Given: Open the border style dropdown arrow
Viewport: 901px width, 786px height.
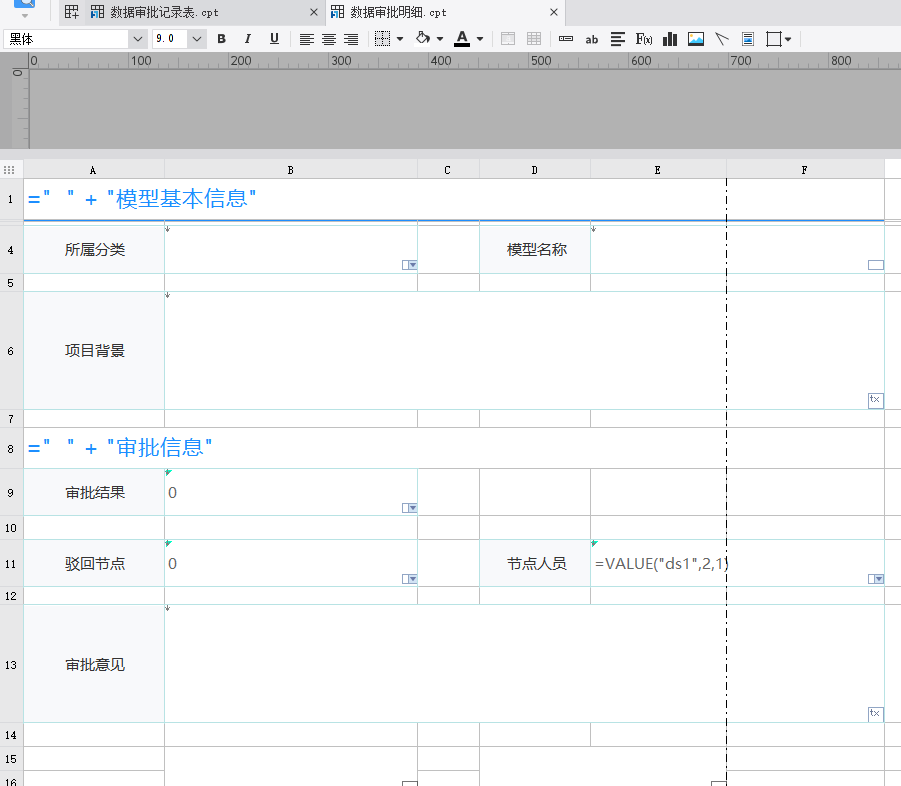Looking at the screenshot, I should pos(400,40).
